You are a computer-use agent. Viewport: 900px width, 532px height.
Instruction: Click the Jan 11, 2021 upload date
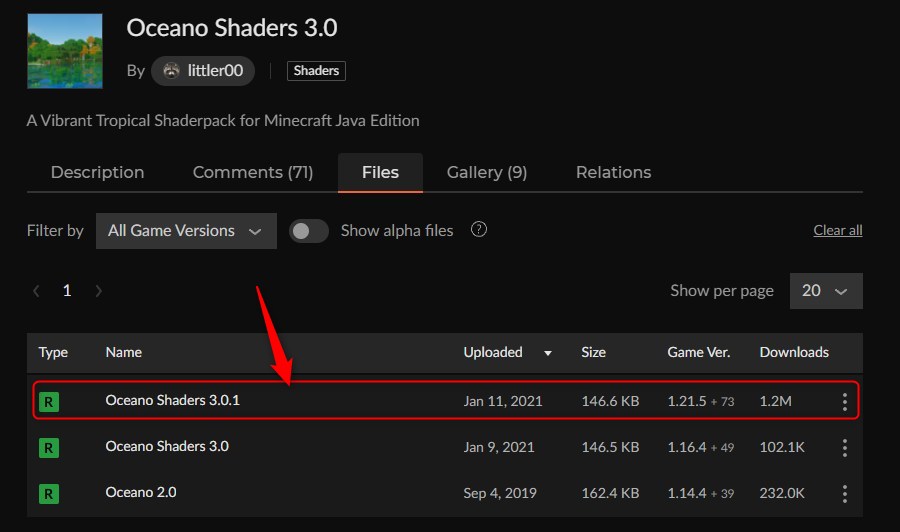pos(503,401)
